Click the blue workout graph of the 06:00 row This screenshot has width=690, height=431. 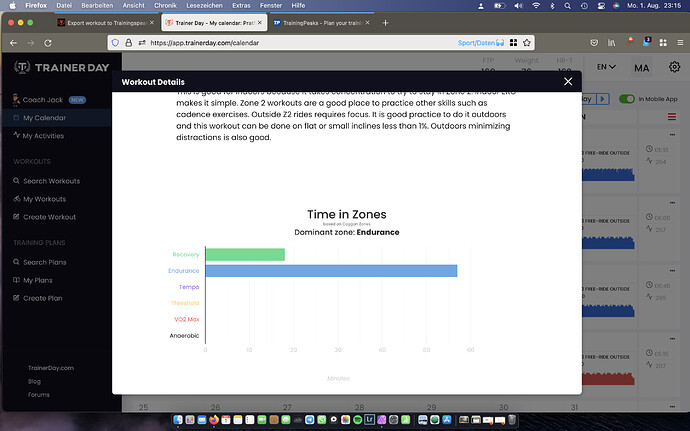point(608,243)
